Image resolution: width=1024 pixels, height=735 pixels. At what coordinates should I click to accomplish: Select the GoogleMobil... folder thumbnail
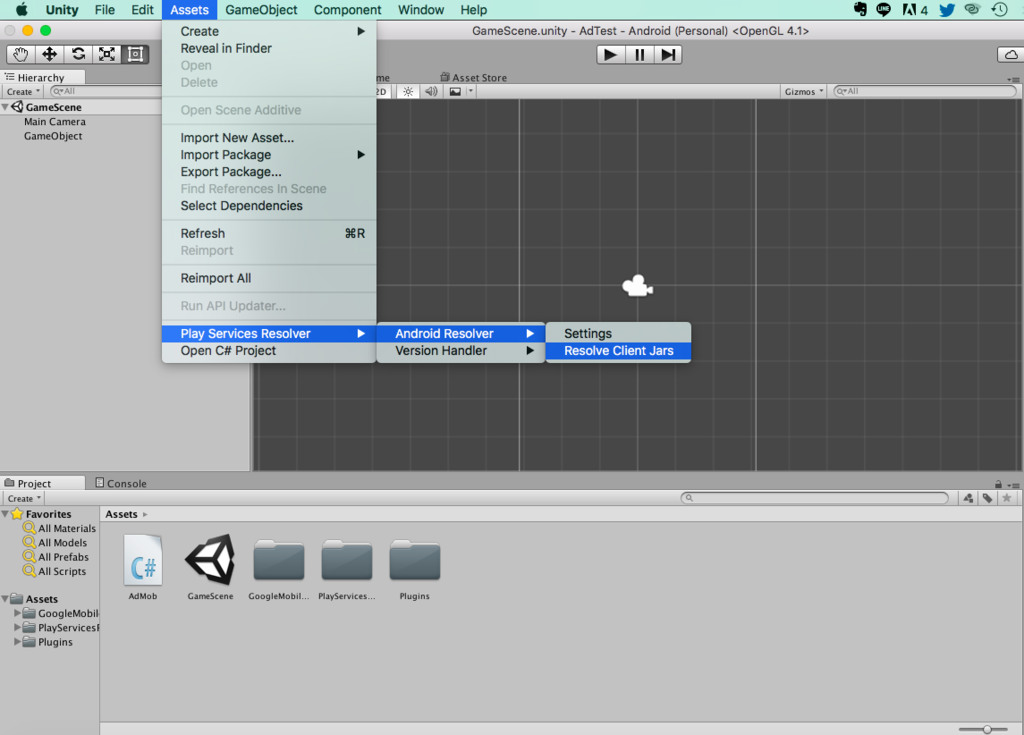pos(279,567)
